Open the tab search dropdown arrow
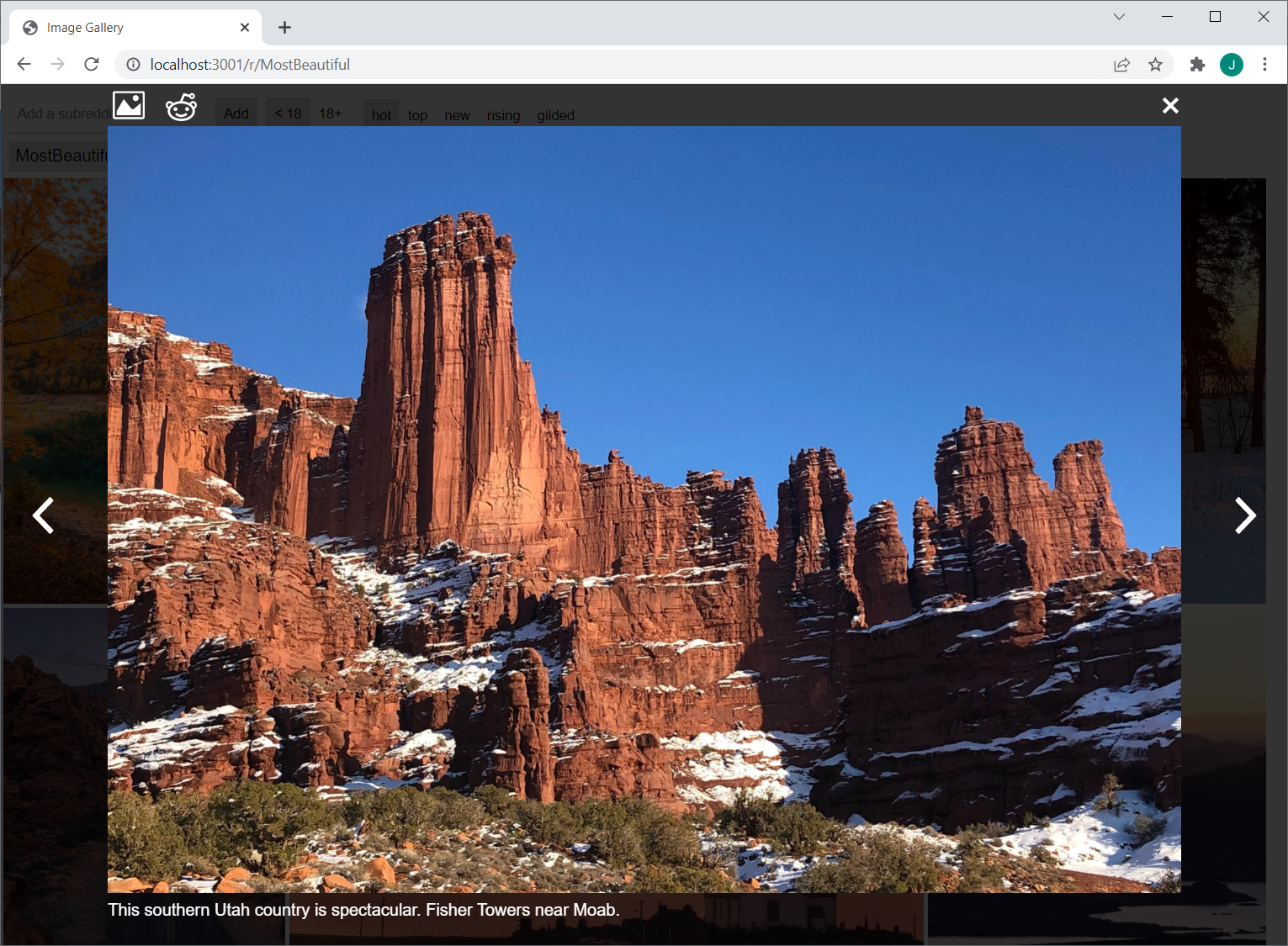1288x946 pixels. 1119,17
